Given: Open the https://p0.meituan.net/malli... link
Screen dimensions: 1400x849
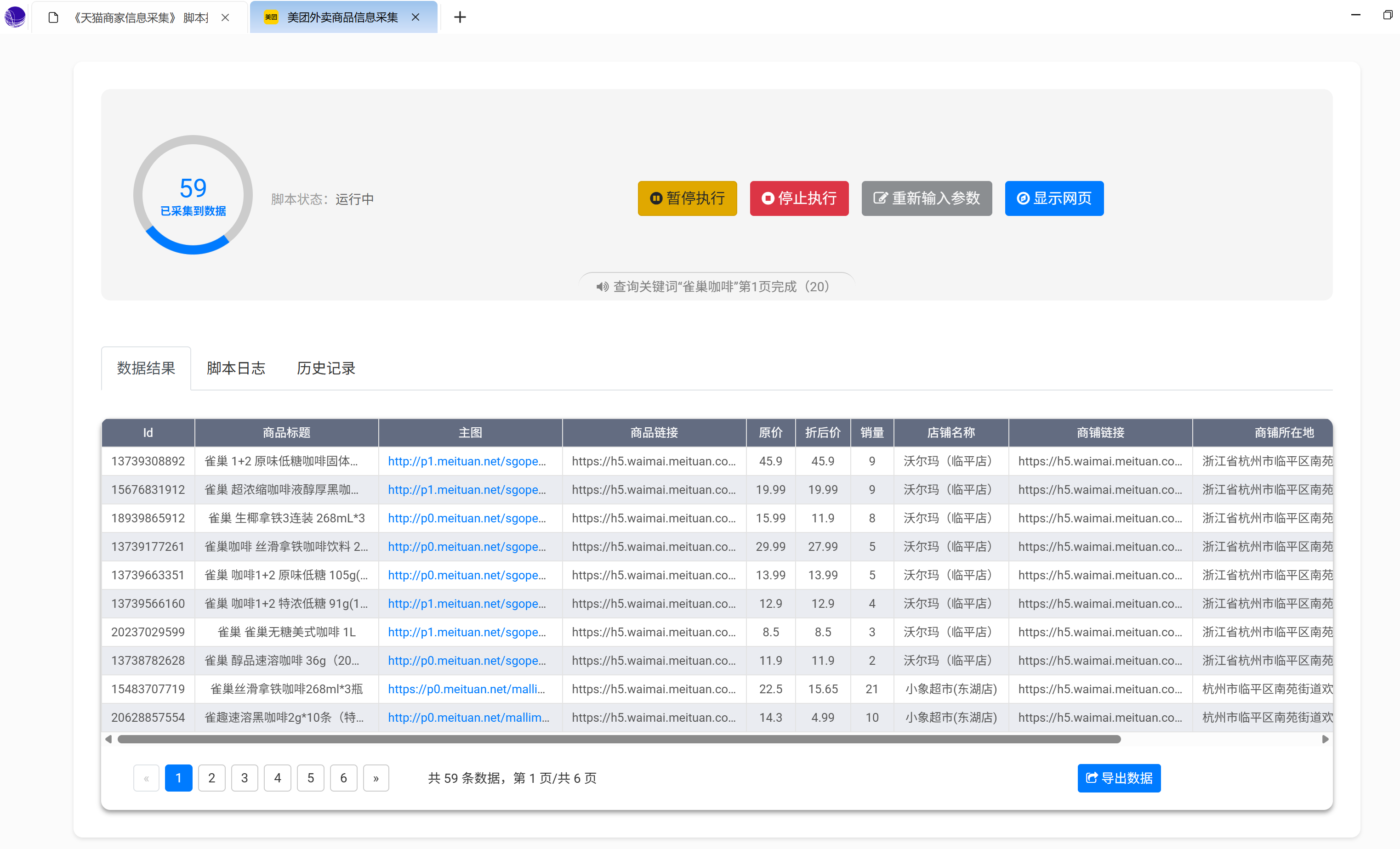Looking at the screenshot, I should tap(467, 689).
